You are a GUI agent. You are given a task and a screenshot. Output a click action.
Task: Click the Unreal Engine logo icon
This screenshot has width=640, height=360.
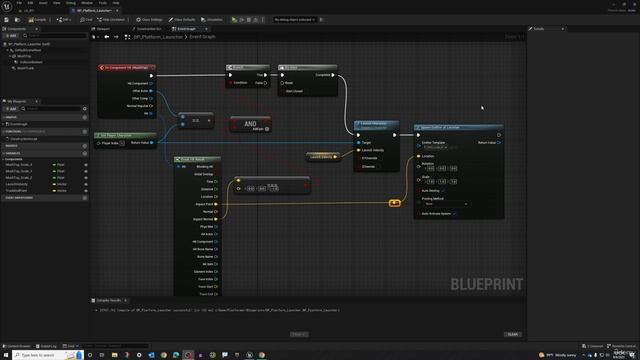coord(7,6)
